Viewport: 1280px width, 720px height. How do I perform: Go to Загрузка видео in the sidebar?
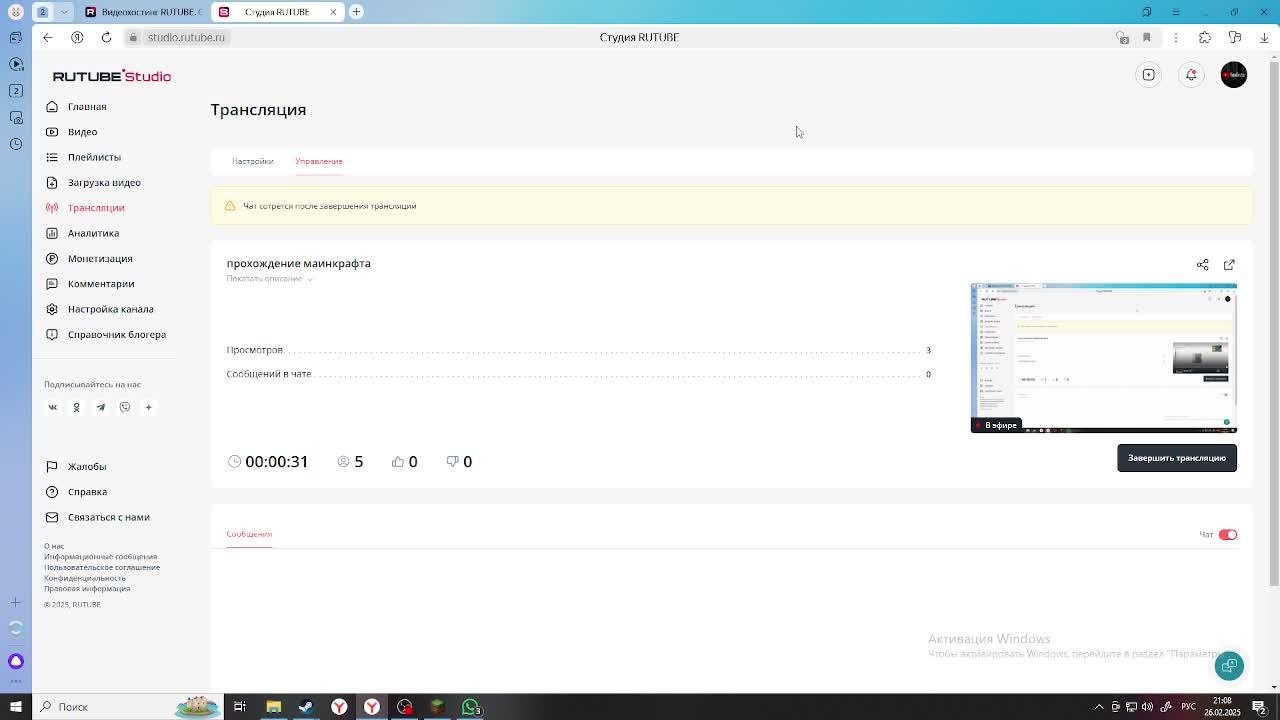104,183
